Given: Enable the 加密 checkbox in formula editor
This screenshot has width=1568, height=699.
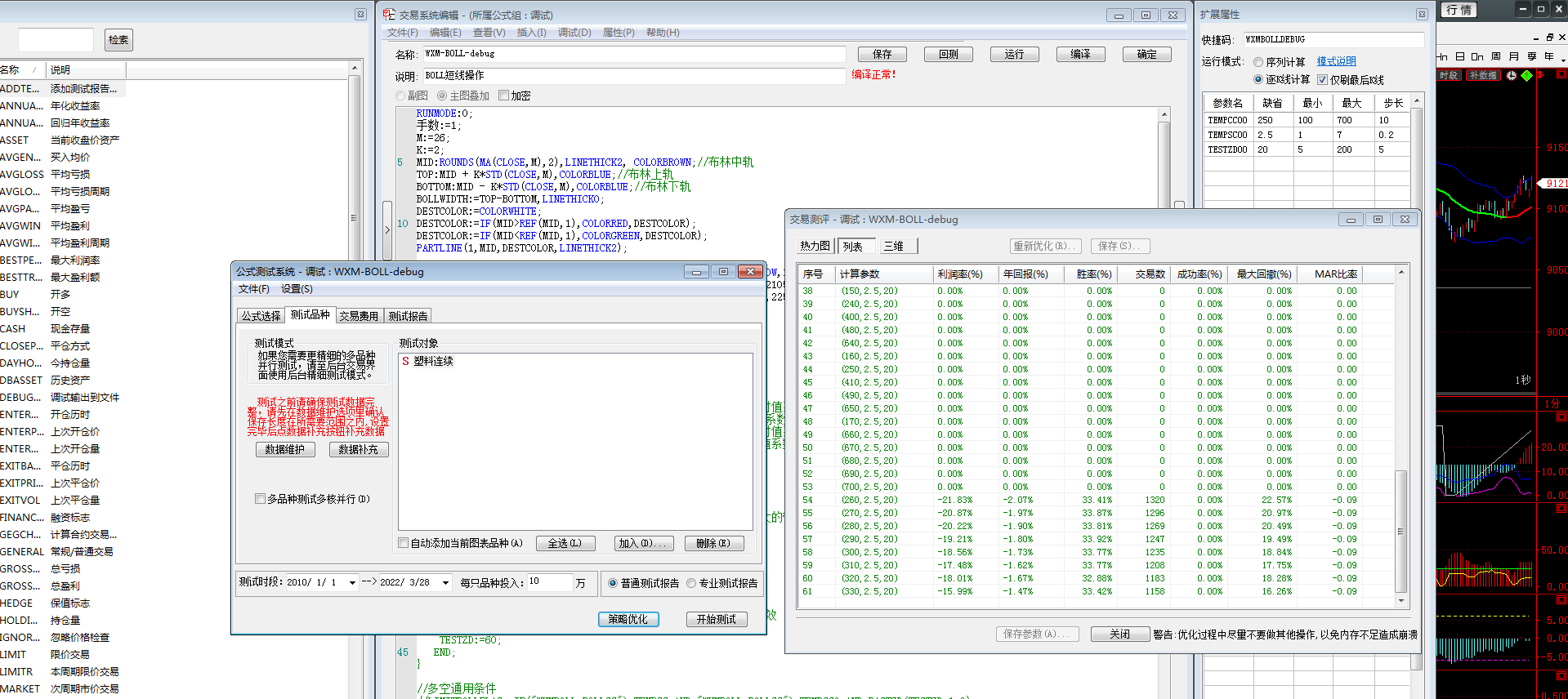Looking at the screenshot, I should [504, 96].
